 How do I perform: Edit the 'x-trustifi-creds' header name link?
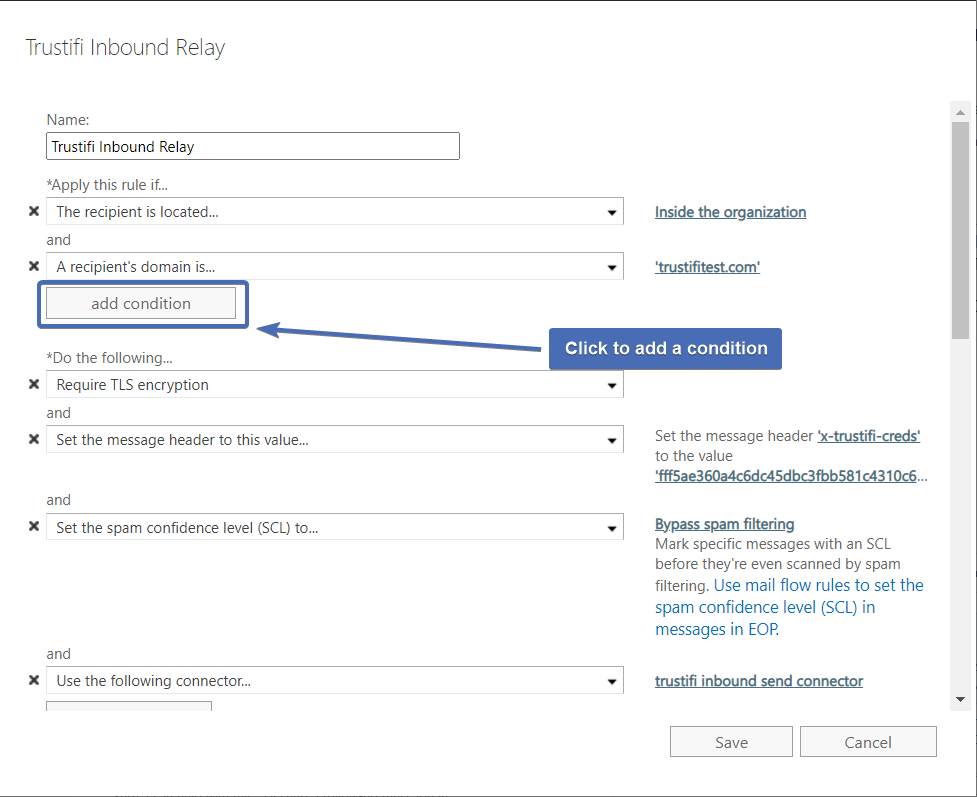coord(869,436)
